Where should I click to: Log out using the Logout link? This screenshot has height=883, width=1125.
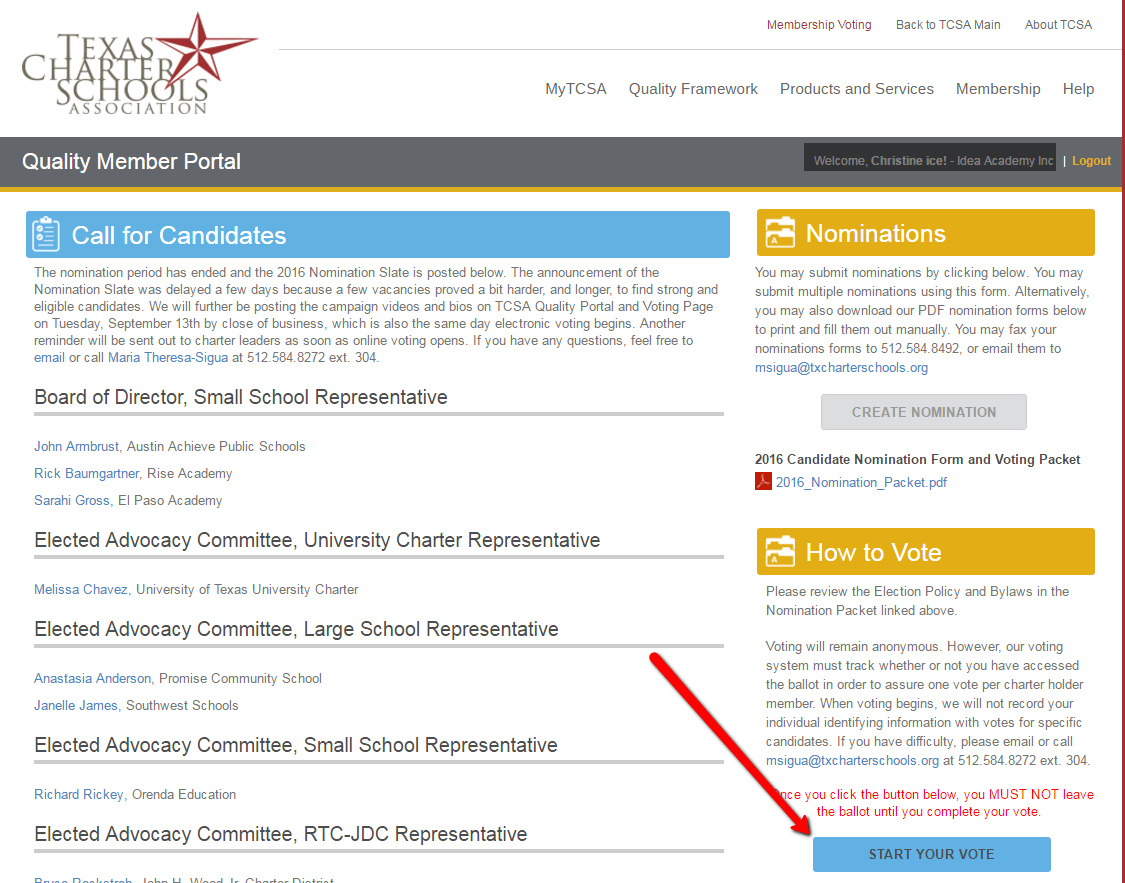1091,160
